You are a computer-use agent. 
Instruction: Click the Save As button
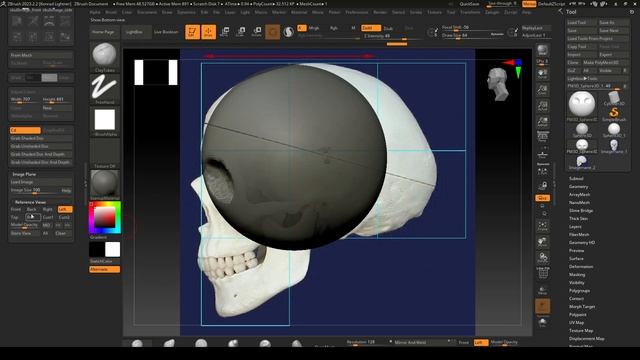[613, 23]
